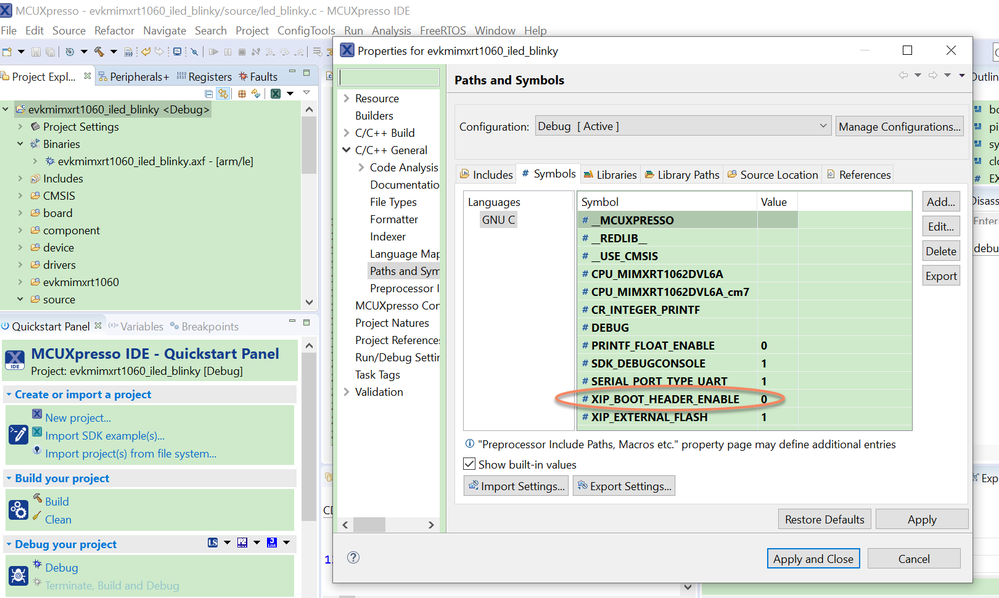Click the Export button
The width and height of the screenshot is (999, 598).
(941, 276)
